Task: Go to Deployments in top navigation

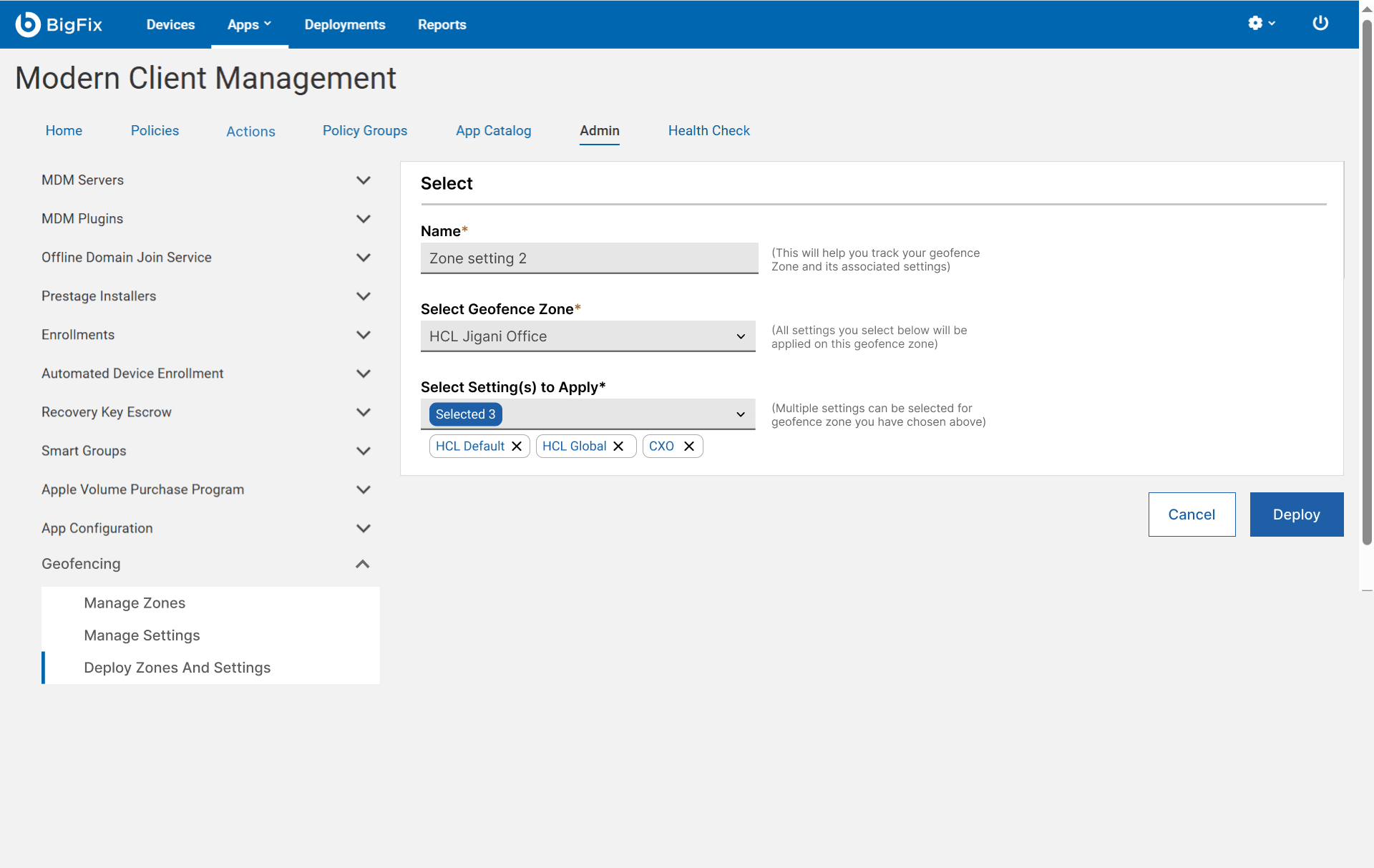Action: pos(345,24)
